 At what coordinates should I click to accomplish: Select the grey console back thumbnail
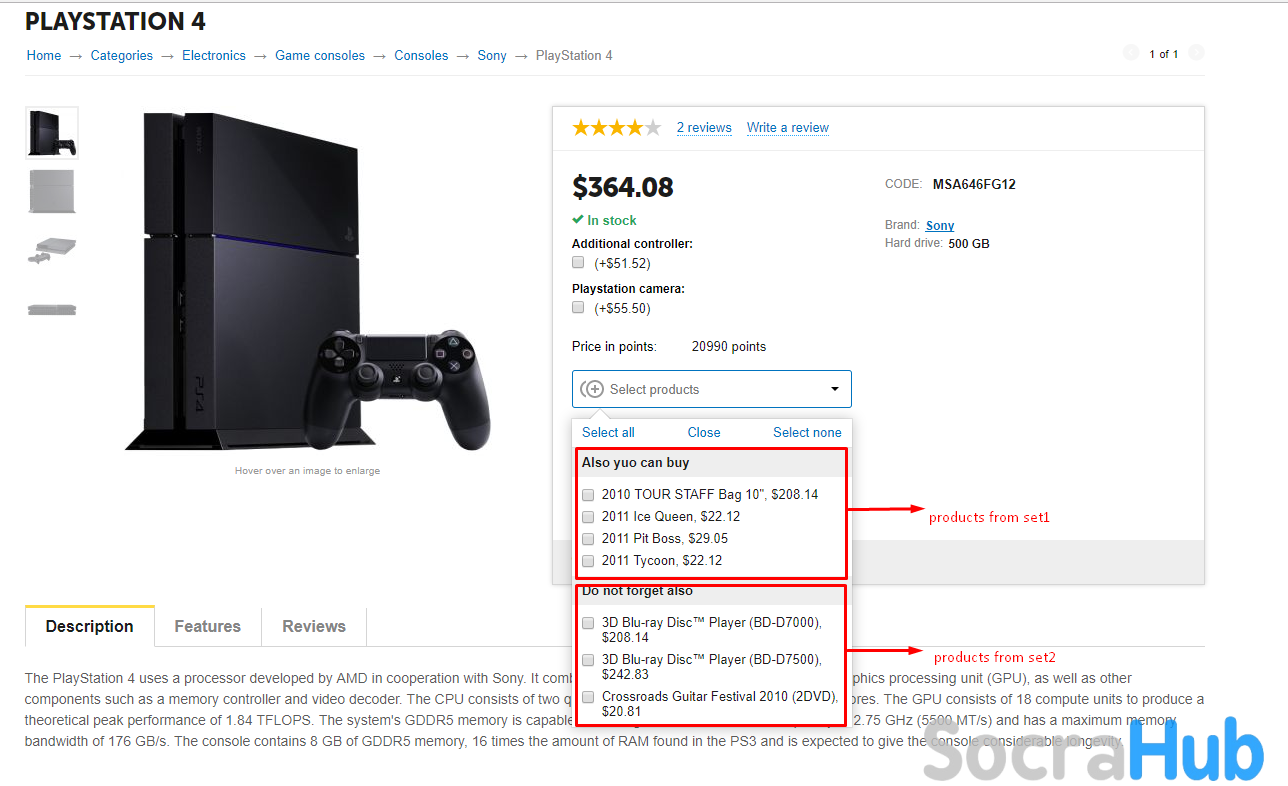click(x=52, y=191)
